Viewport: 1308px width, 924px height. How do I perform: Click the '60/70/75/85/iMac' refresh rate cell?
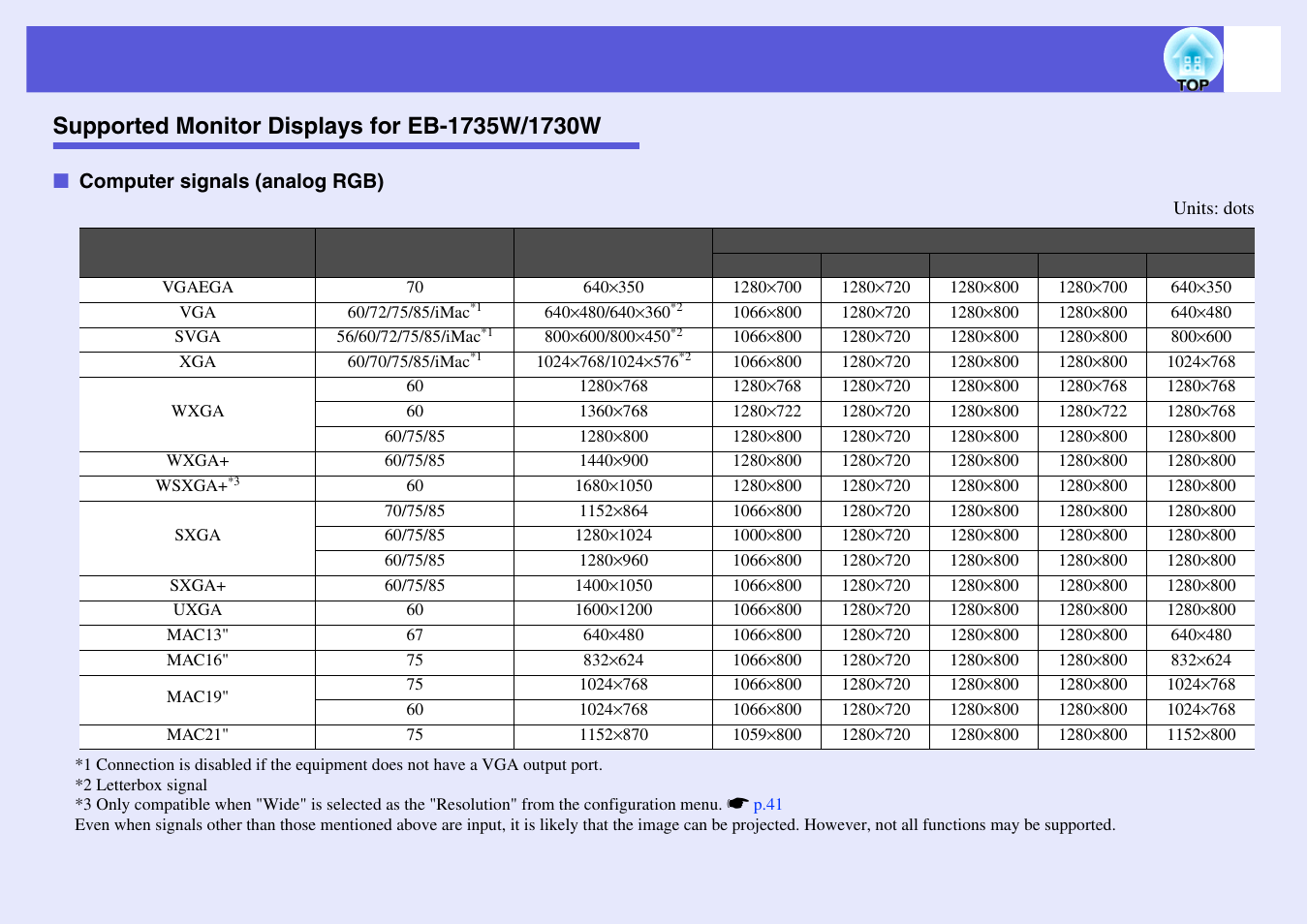point(415,362)
